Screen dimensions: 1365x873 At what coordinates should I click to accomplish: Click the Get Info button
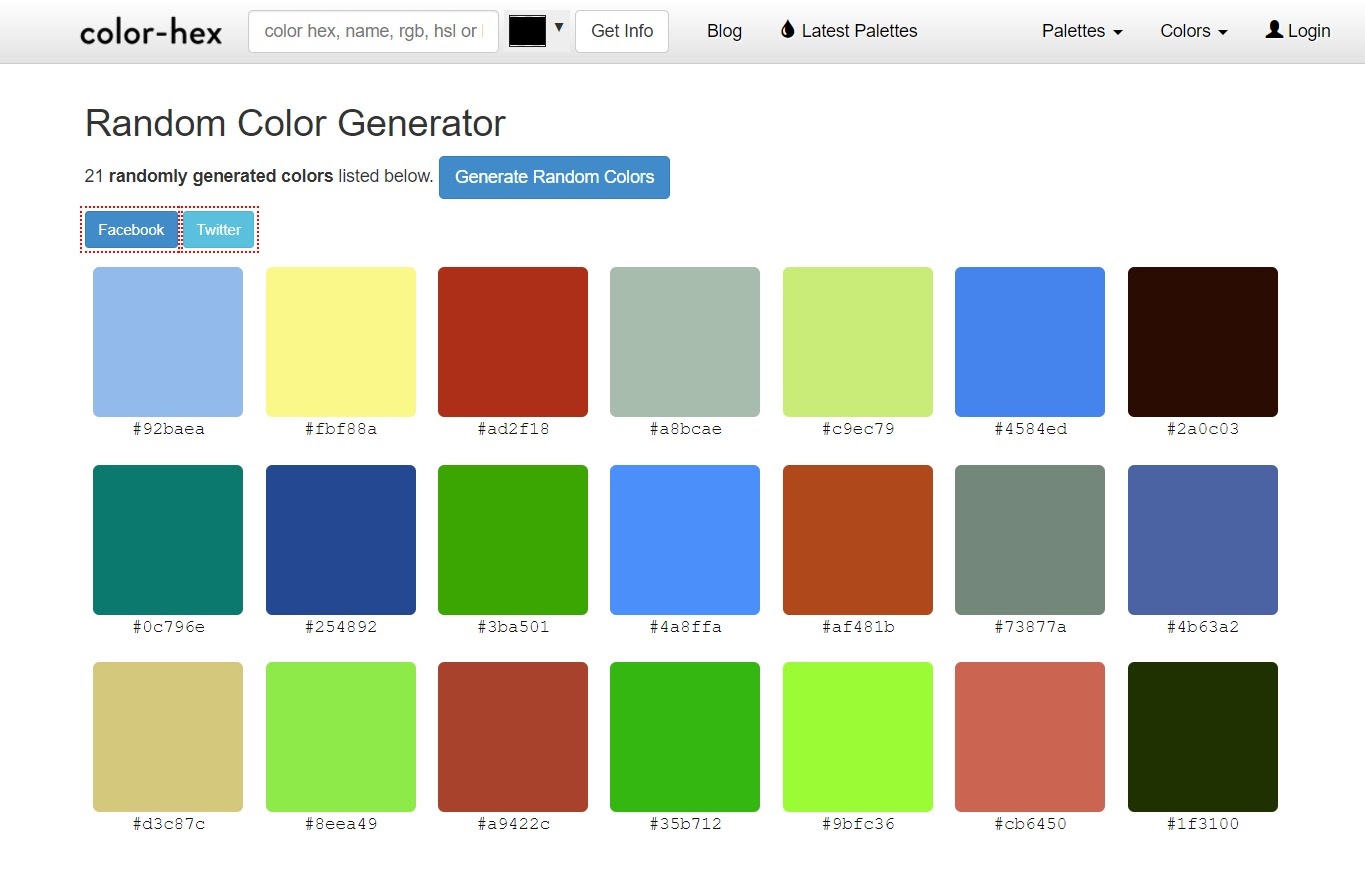point(621,31)
